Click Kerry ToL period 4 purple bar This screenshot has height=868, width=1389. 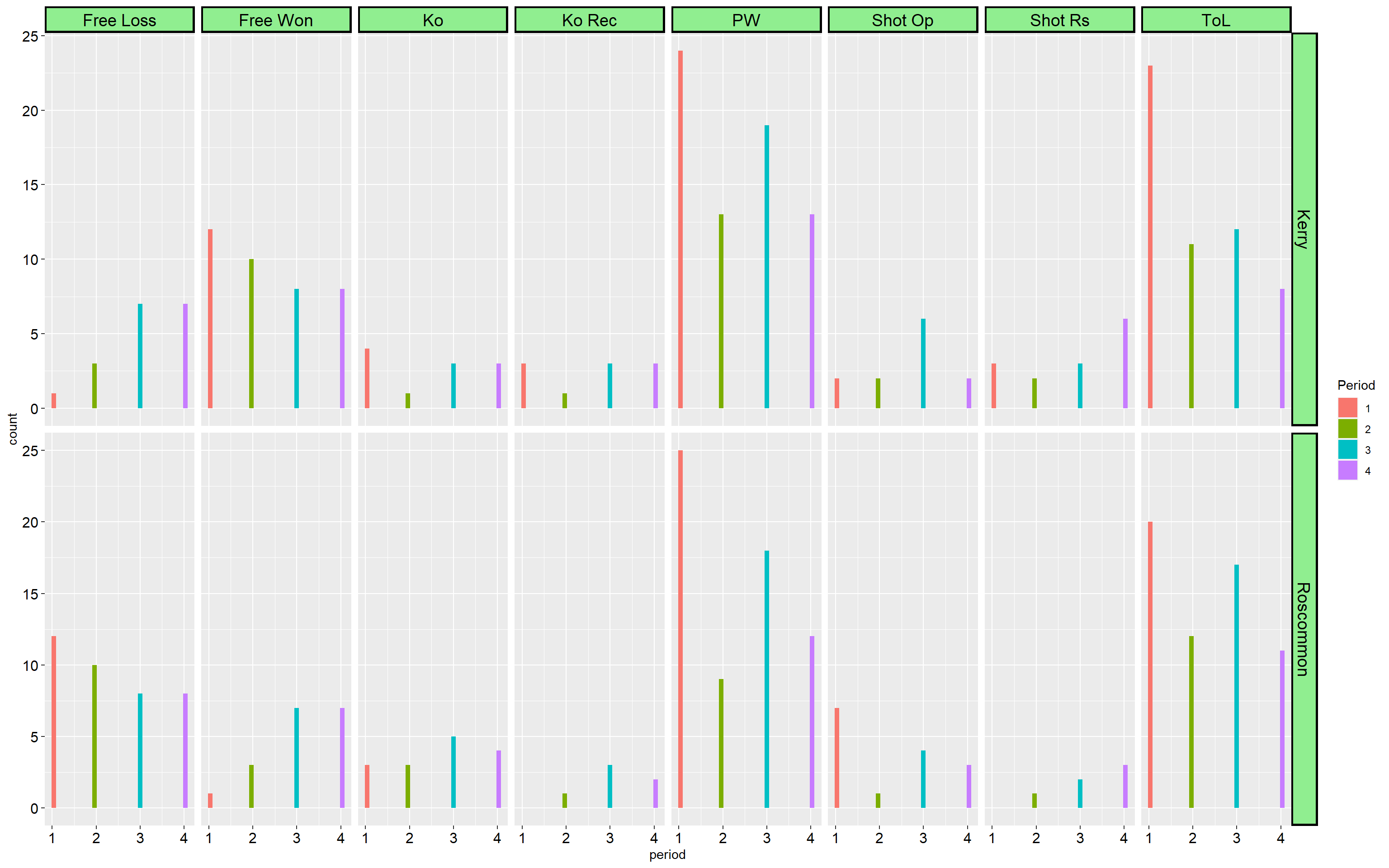[1282, 349]
